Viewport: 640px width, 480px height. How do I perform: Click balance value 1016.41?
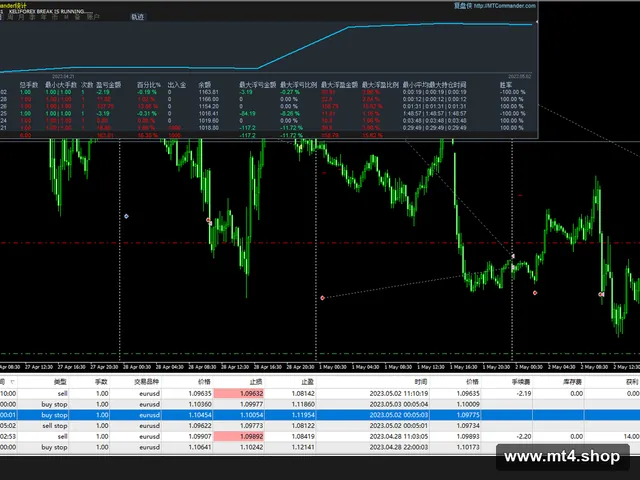[209, 113]
